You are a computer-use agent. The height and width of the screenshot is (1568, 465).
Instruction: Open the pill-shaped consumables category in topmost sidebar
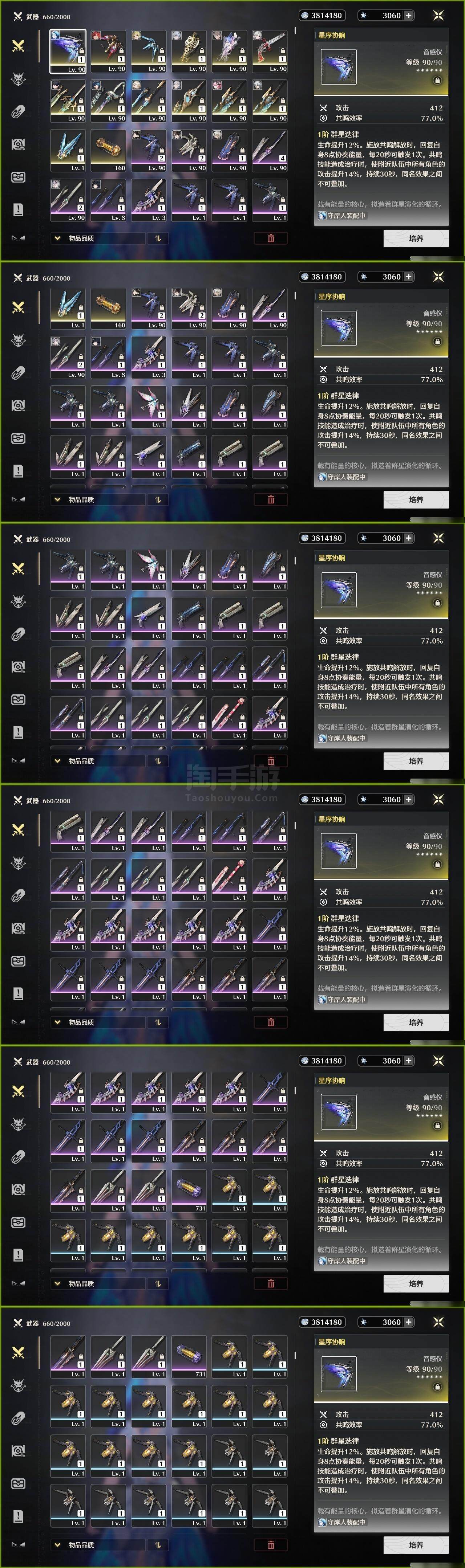(x=18, y=111)
